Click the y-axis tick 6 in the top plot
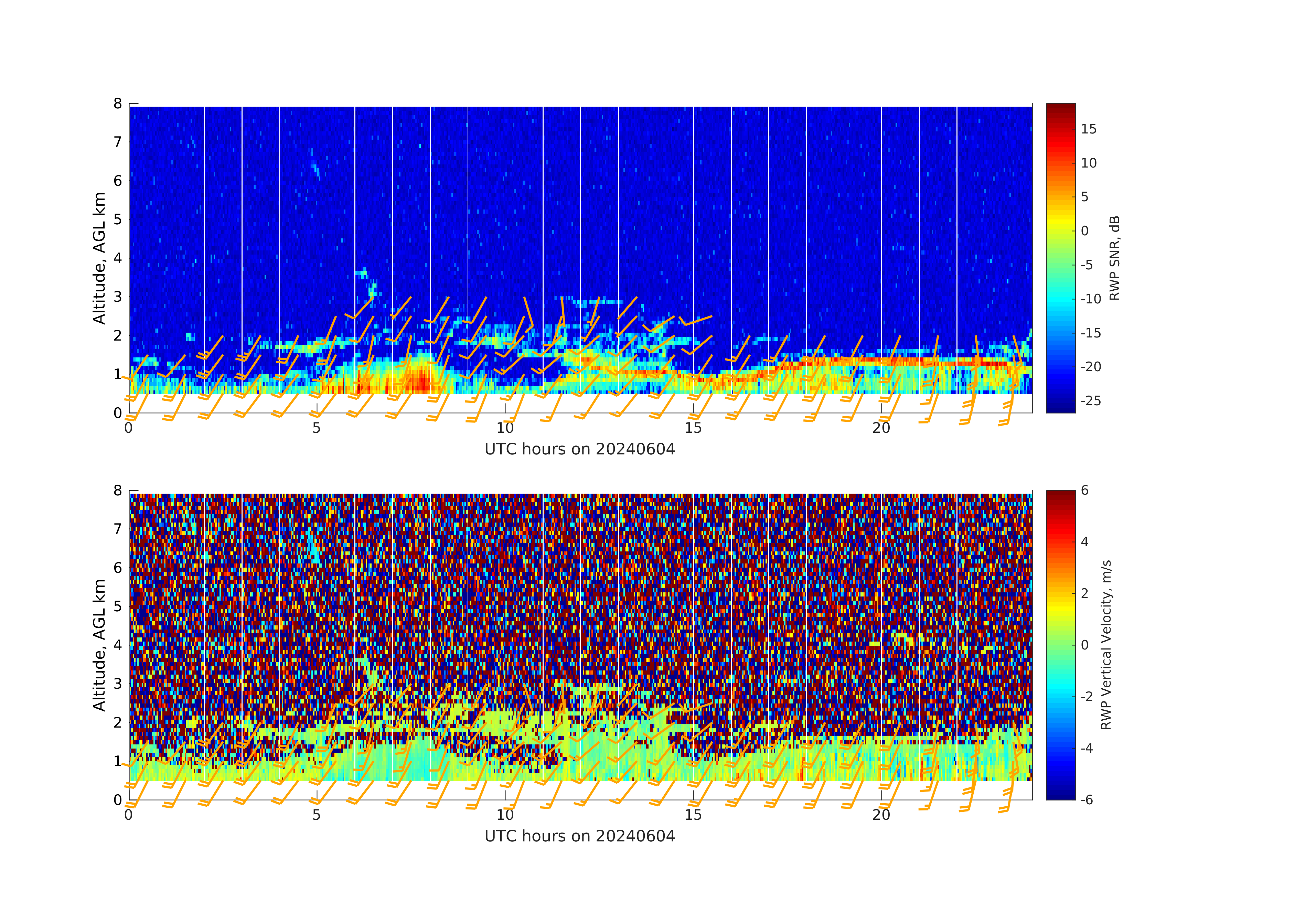Viewport: 1316px width, 903px height. pyautogui.click(x=118, y=181)
